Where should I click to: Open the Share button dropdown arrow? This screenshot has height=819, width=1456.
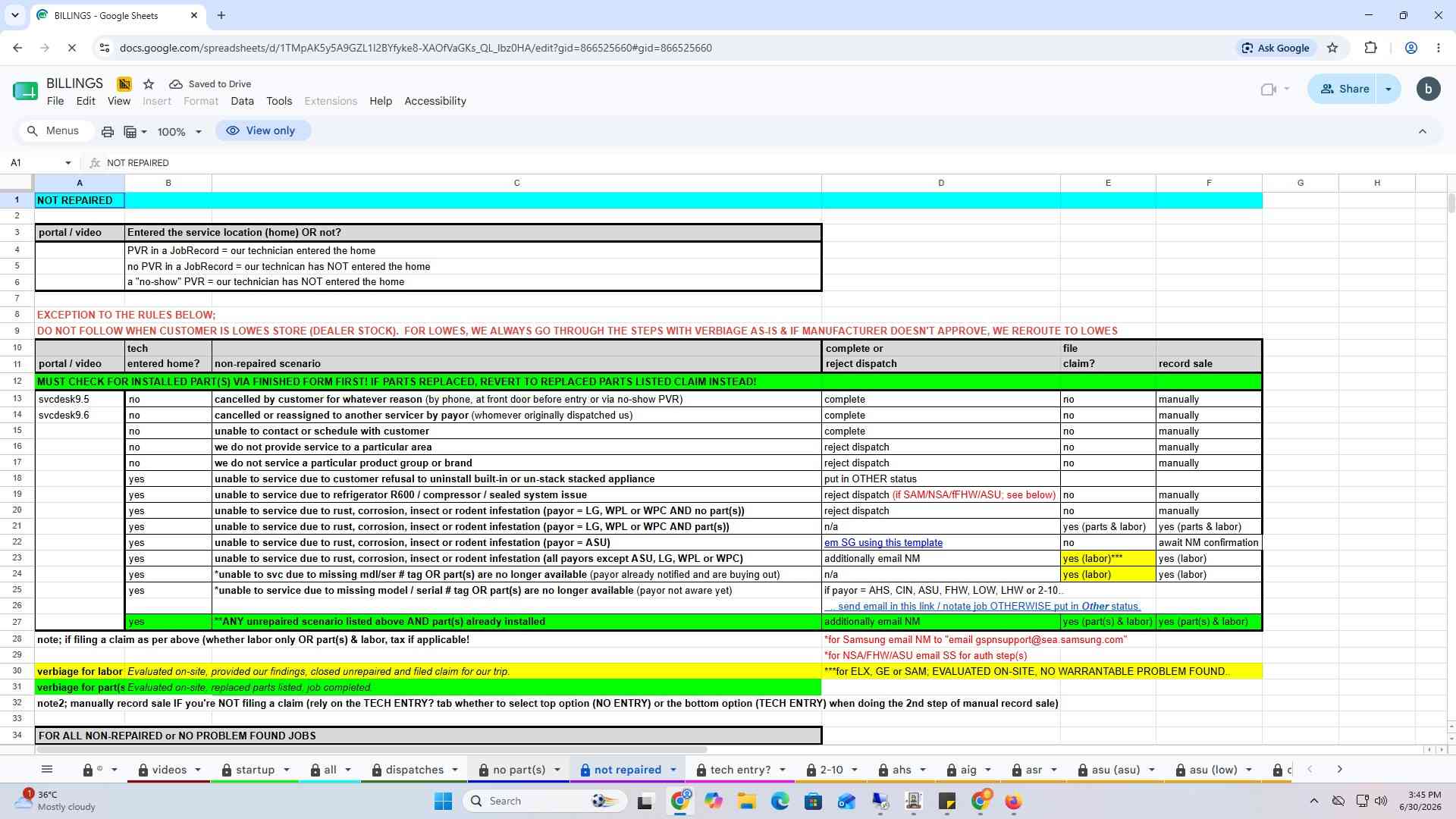(x=1389, y=89)
